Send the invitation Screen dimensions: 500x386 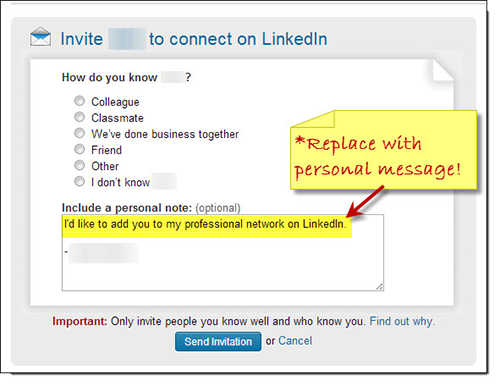pos(218,341)
